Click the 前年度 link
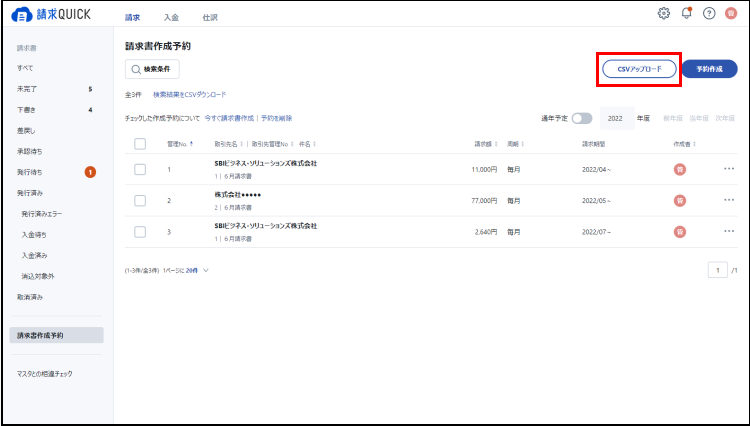 [673, 118]
